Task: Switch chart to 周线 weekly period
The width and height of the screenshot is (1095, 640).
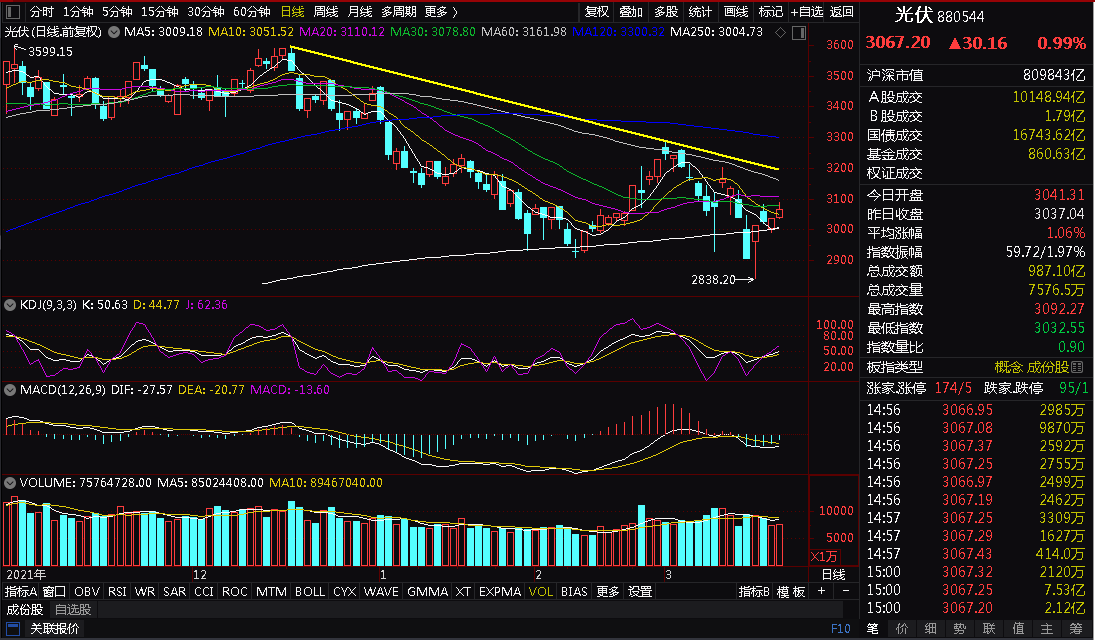Action: click(325, 12)
